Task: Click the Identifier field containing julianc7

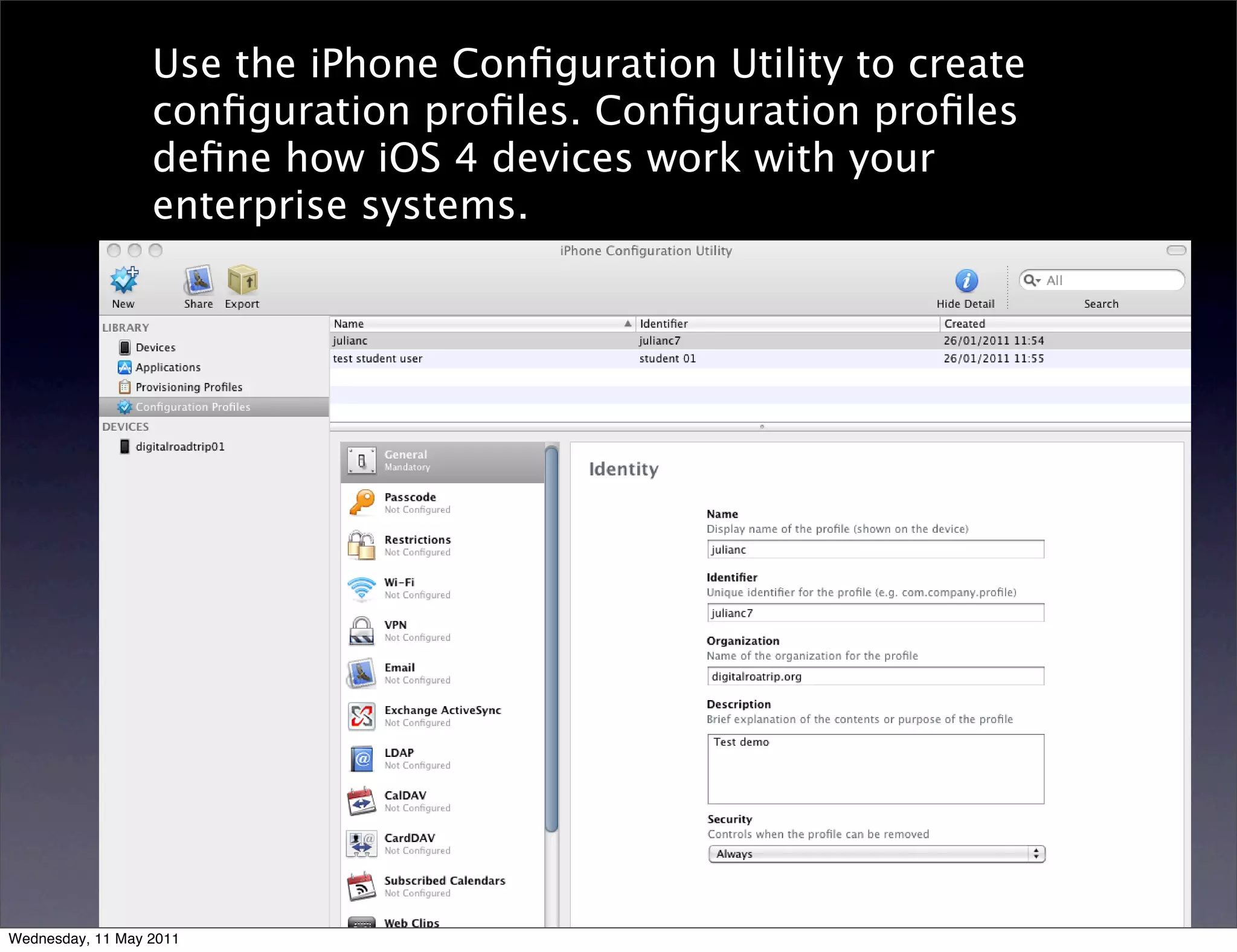Action: pos(875,613)
